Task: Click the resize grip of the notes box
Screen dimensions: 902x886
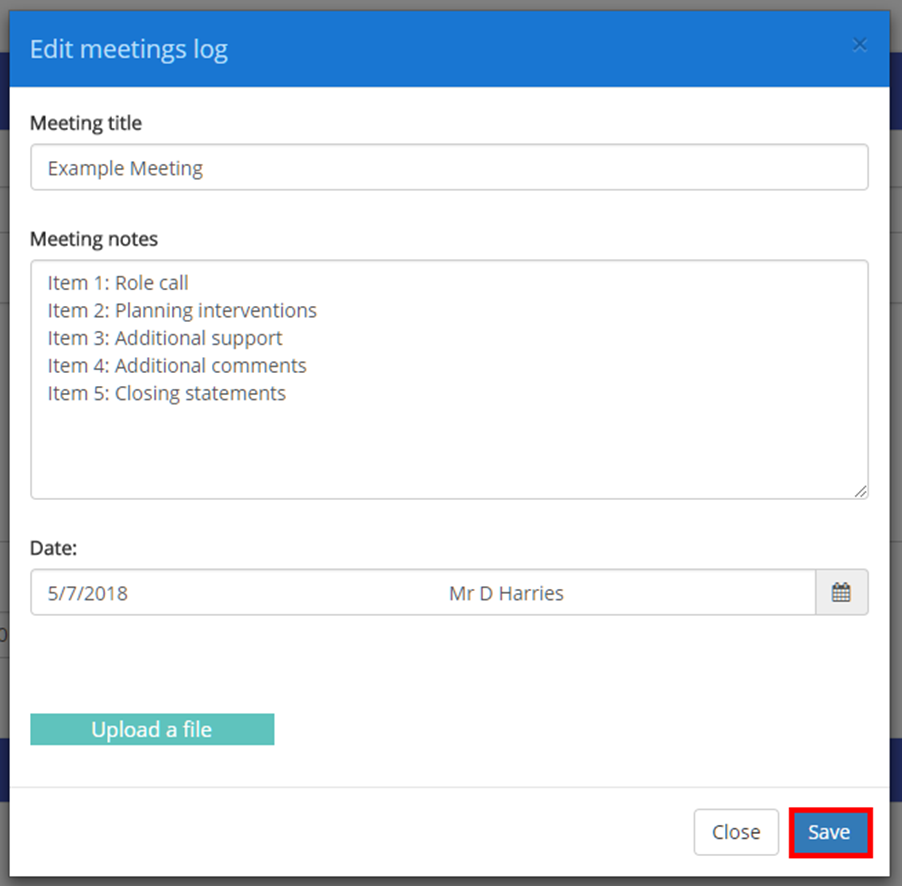Action: tap(861, 491)
